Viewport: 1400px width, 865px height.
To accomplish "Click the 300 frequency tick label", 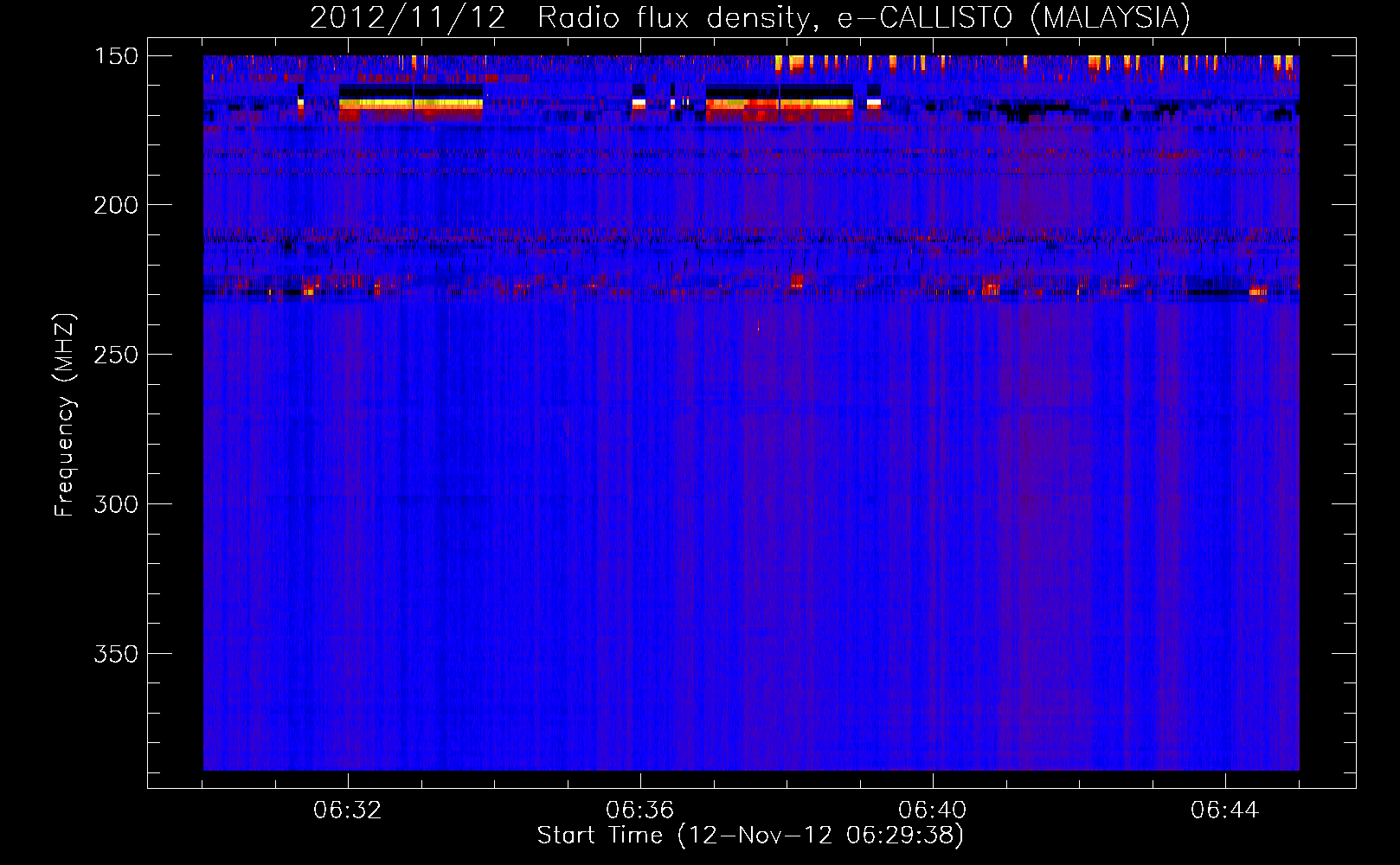I will [x=116, y=504].
